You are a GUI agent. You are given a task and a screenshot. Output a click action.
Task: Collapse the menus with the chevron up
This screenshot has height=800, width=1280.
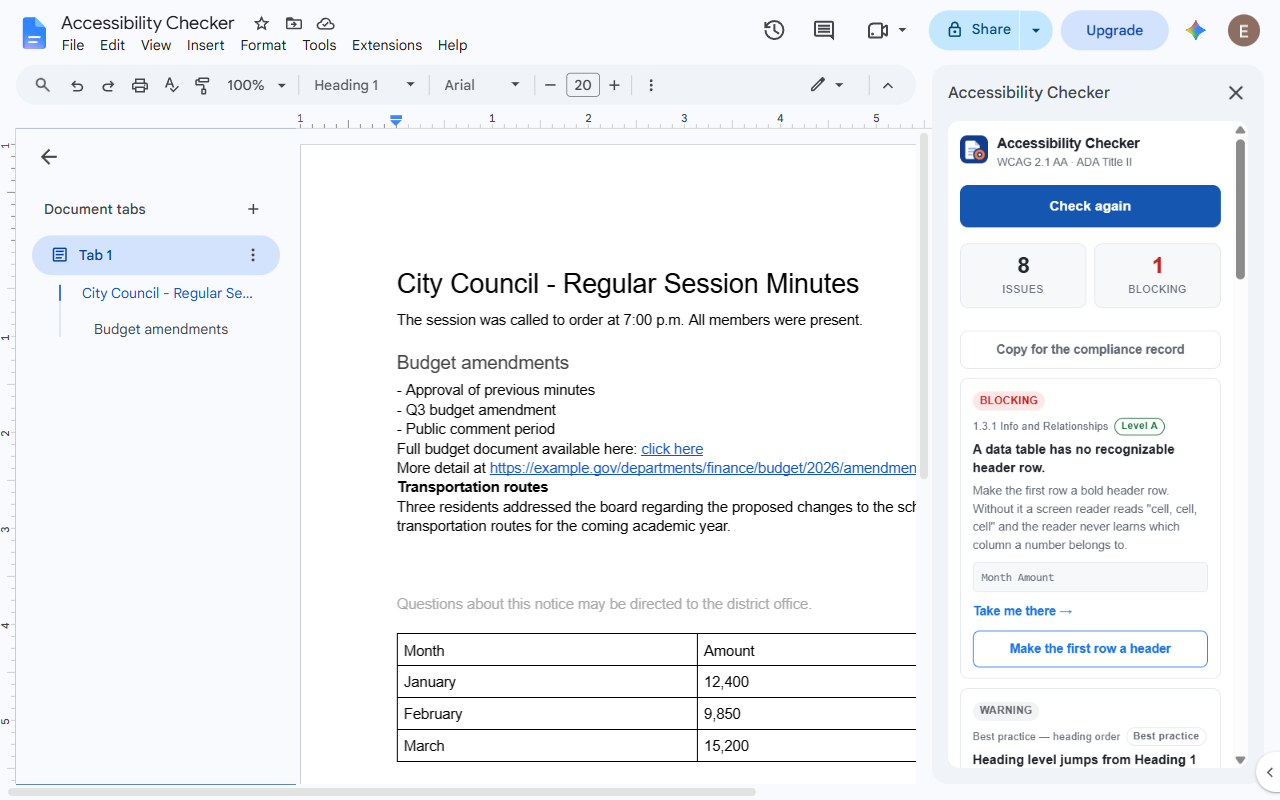pos(887,85)
